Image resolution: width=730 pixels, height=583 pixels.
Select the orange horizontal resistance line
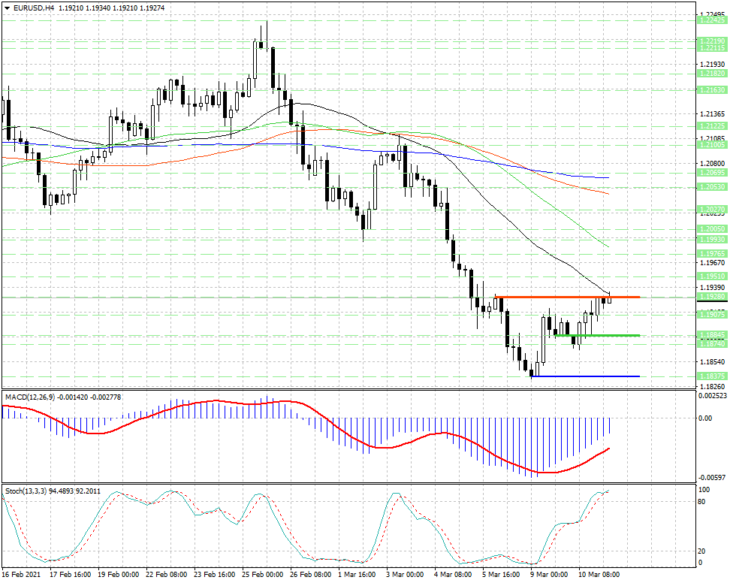coord(567,297)
